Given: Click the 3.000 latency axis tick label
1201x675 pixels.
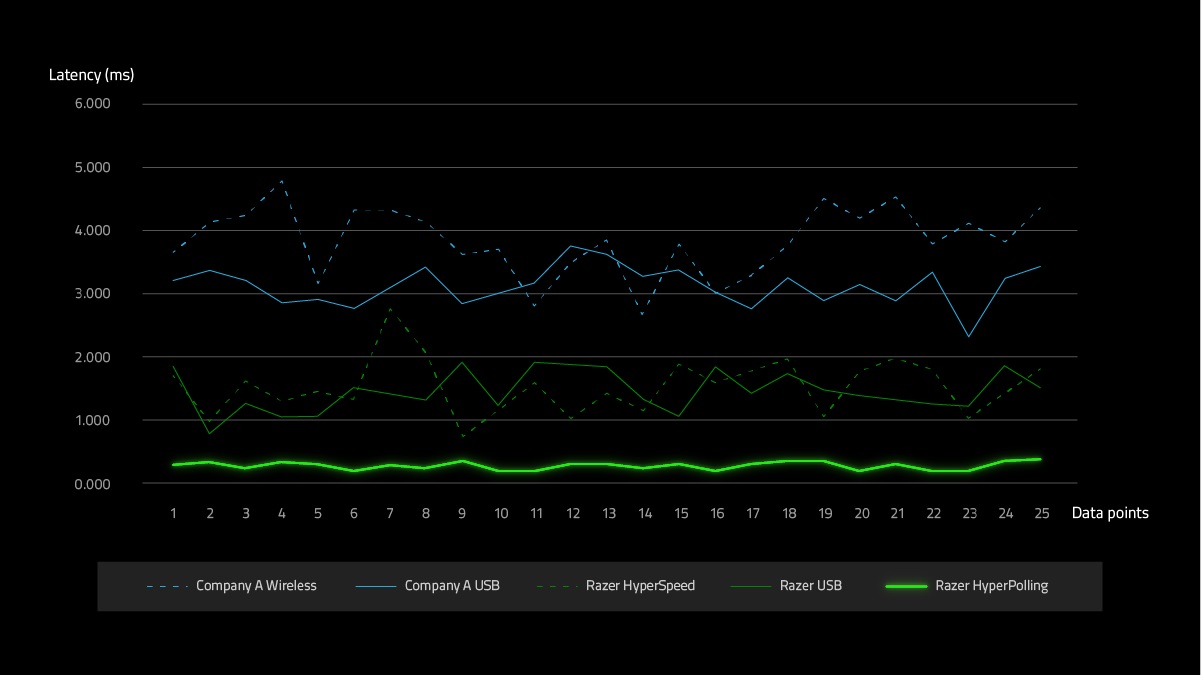Looking at the screenshot, I should point(91,294).
